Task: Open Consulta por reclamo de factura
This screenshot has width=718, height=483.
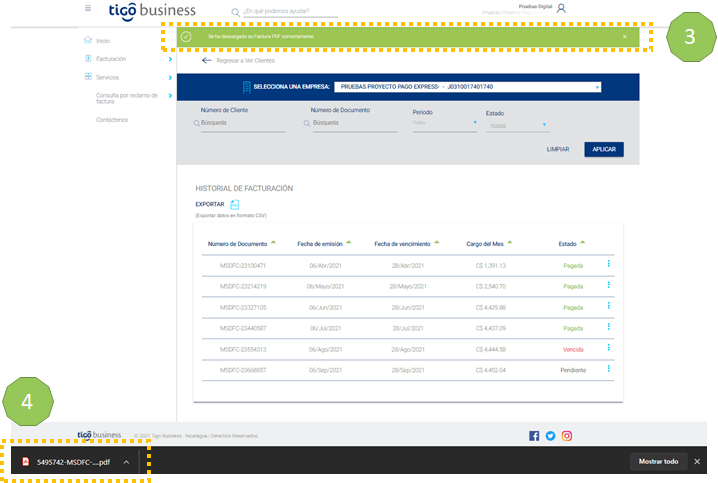Action: click(127, 98)
